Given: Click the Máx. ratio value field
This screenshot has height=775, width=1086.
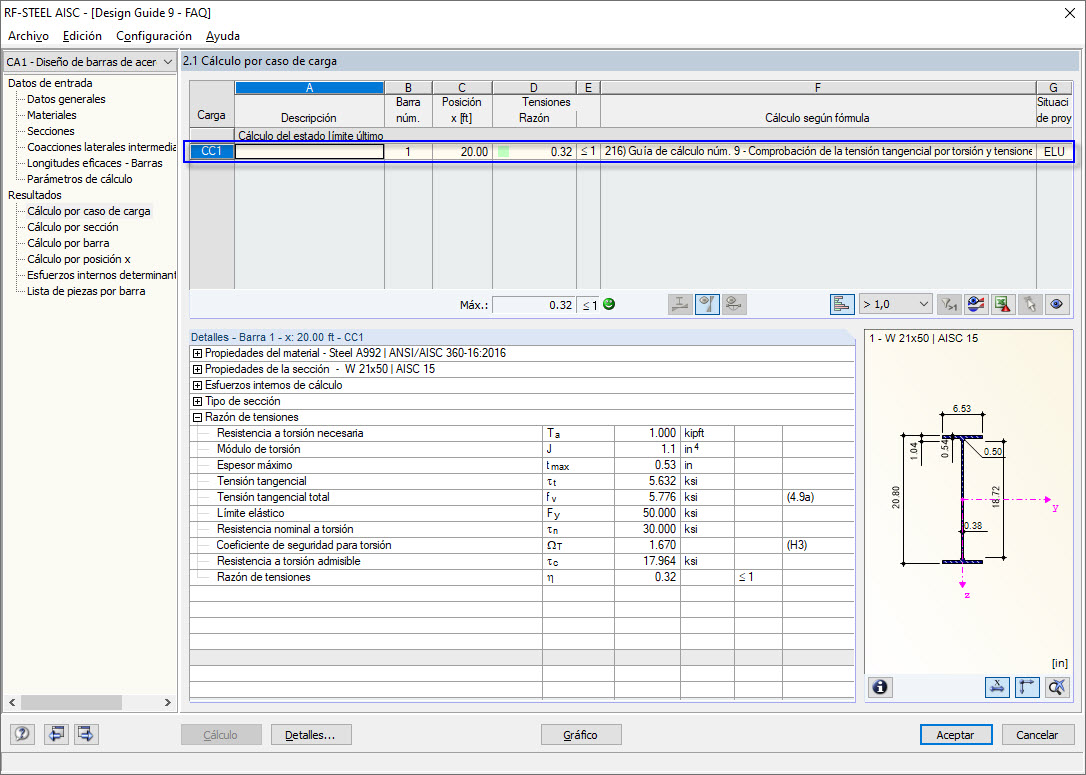Looking at the screenshot, I should (533, 305).
